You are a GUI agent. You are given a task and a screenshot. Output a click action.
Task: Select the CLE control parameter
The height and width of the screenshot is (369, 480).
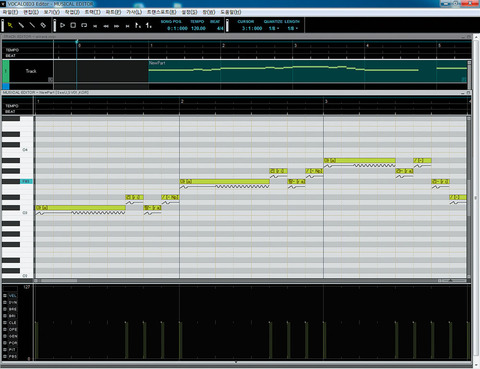(13, 323)
